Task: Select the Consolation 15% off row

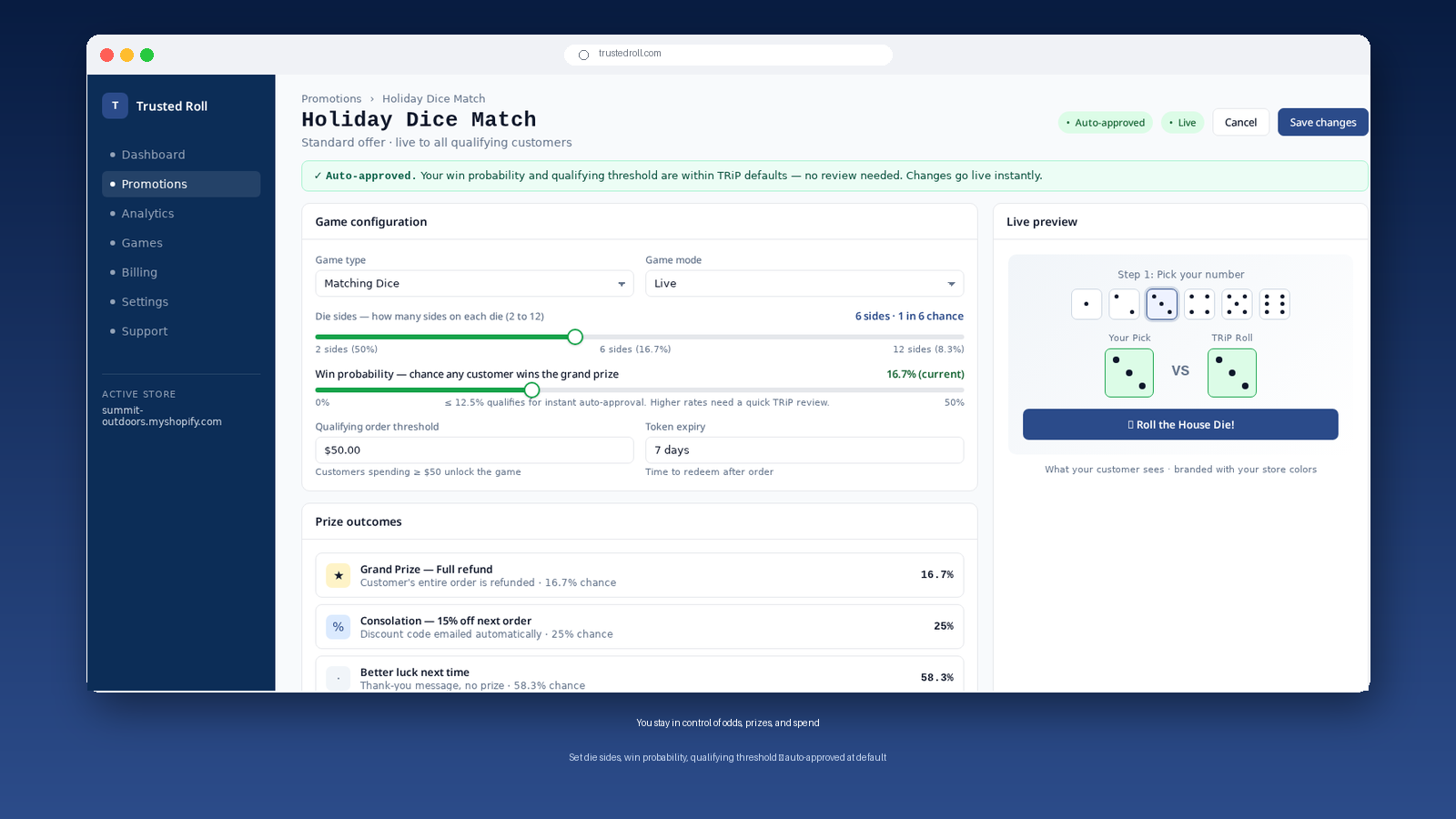Action: [x=640, y=627]
